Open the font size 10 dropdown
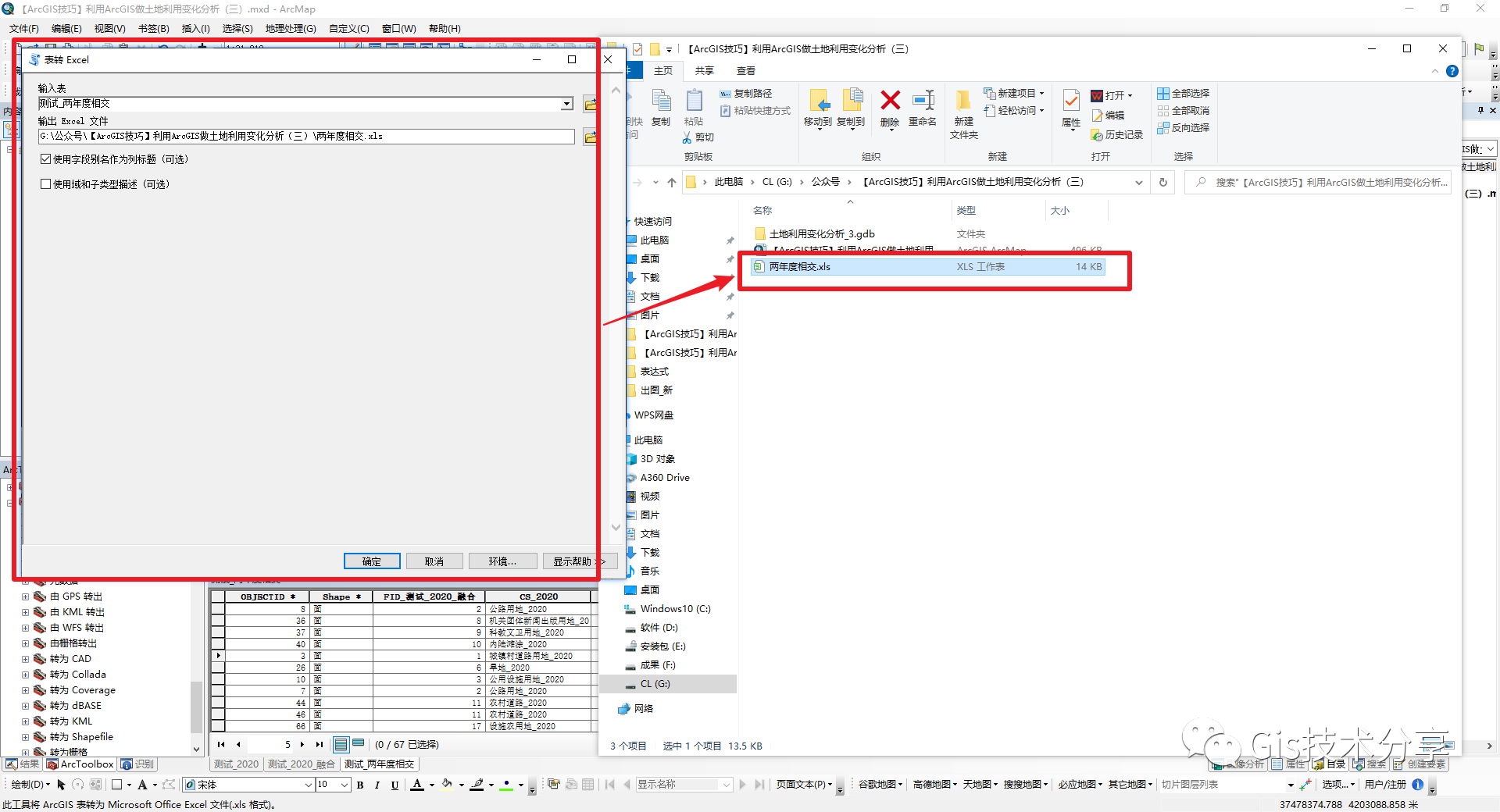The height and width of the screenshot is (812, 1500). click(345, 785)
